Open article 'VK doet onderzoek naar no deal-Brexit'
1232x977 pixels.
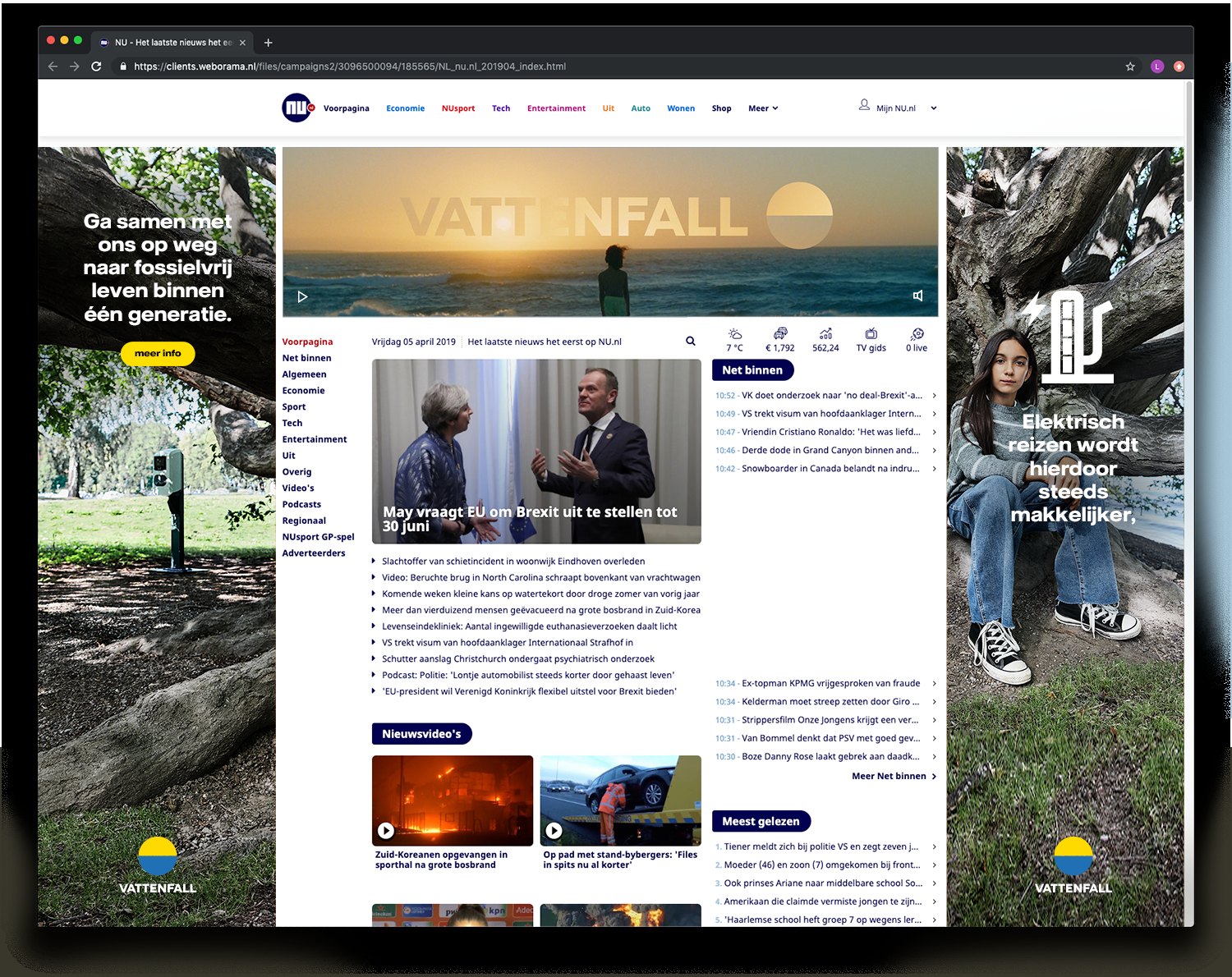[831, 396]
